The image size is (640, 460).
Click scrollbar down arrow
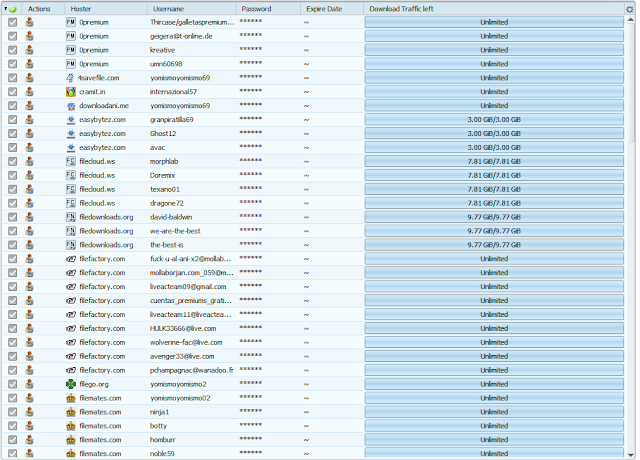631,455
